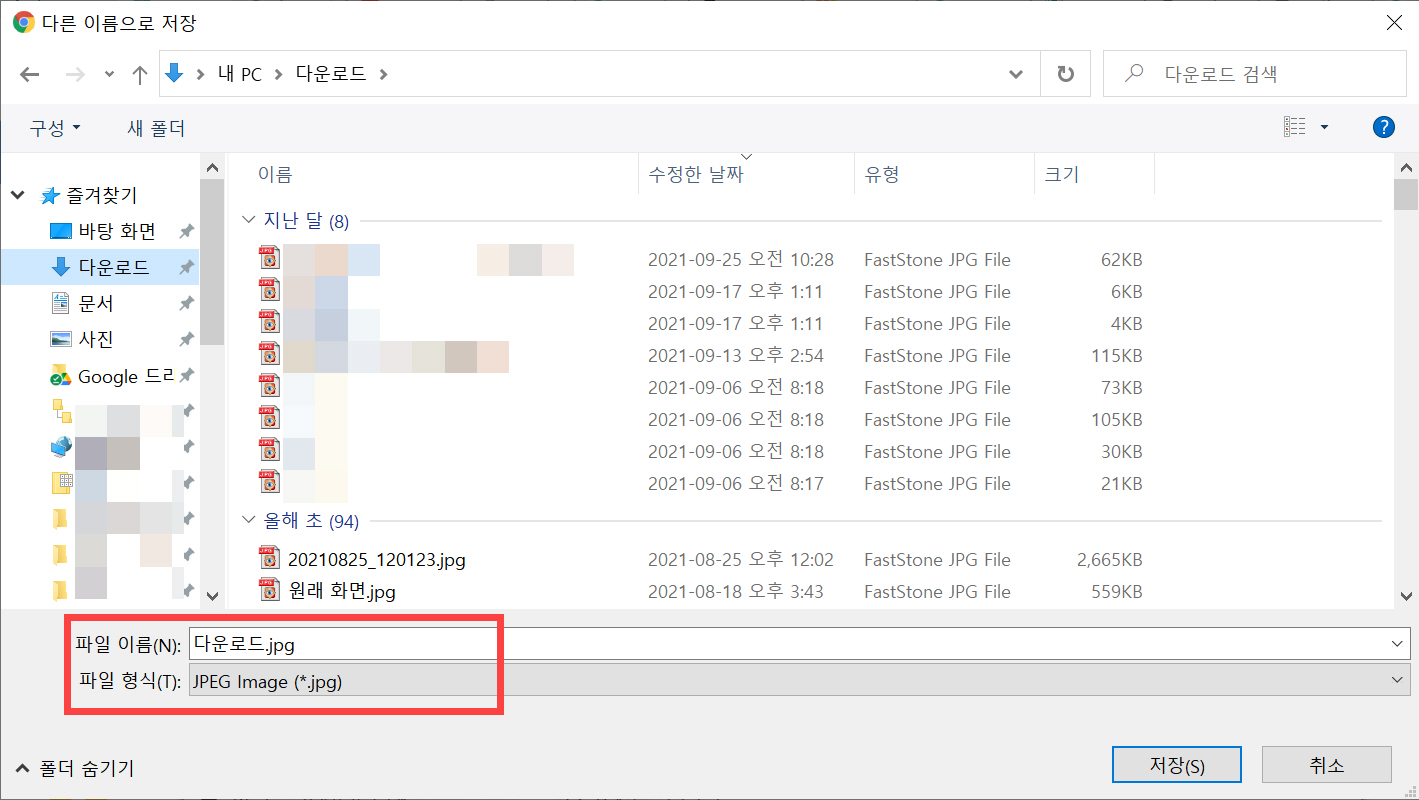Click 폴더 숨기기 to hide folders
Image resolution: width=1419 pixels, height=800 pixels.
coord(75,768)
